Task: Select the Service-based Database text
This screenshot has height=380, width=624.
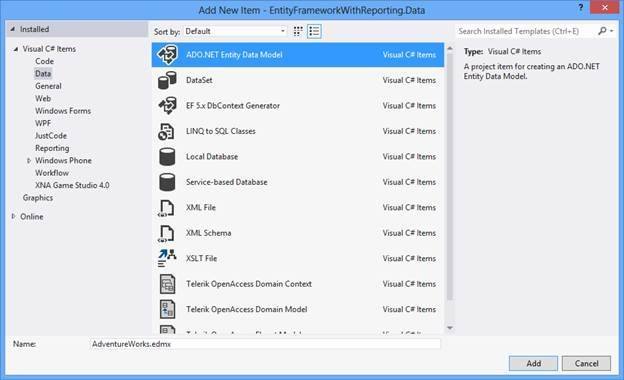Action: tap(226, 182)
